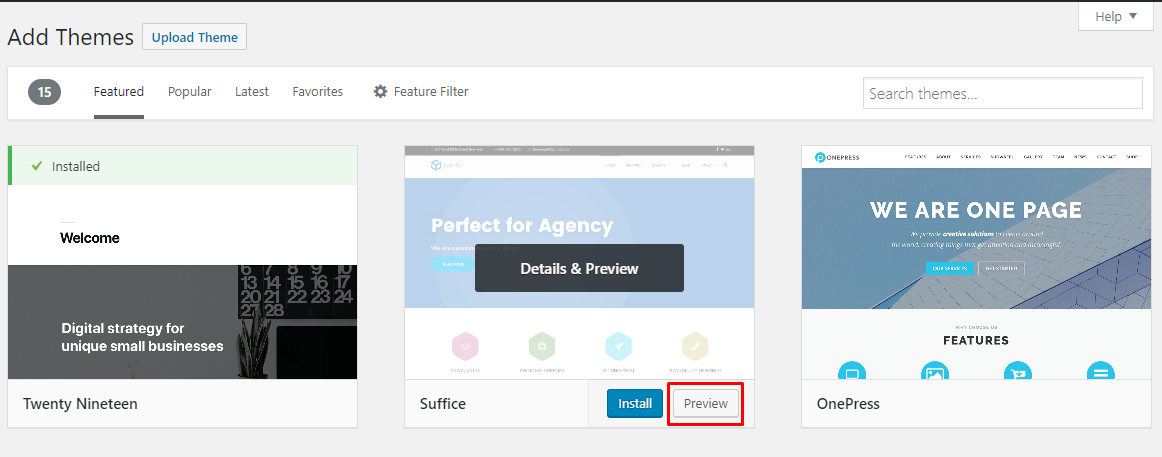Expand the Help dropdown
Screen dimensions: 1162x457
[x=1115, y=16]
